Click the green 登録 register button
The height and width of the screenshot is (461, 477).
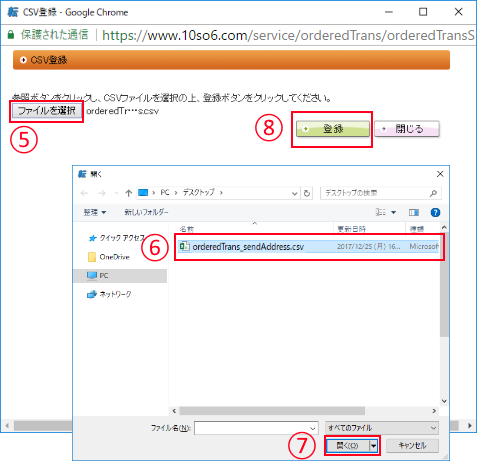pos(332,129)
